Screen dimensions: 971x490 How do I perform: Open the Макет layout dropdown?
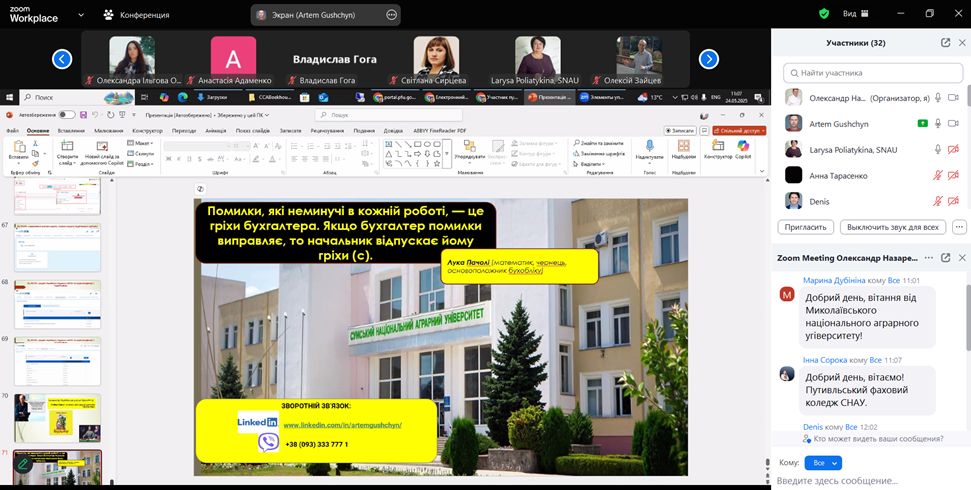(141, 143)
